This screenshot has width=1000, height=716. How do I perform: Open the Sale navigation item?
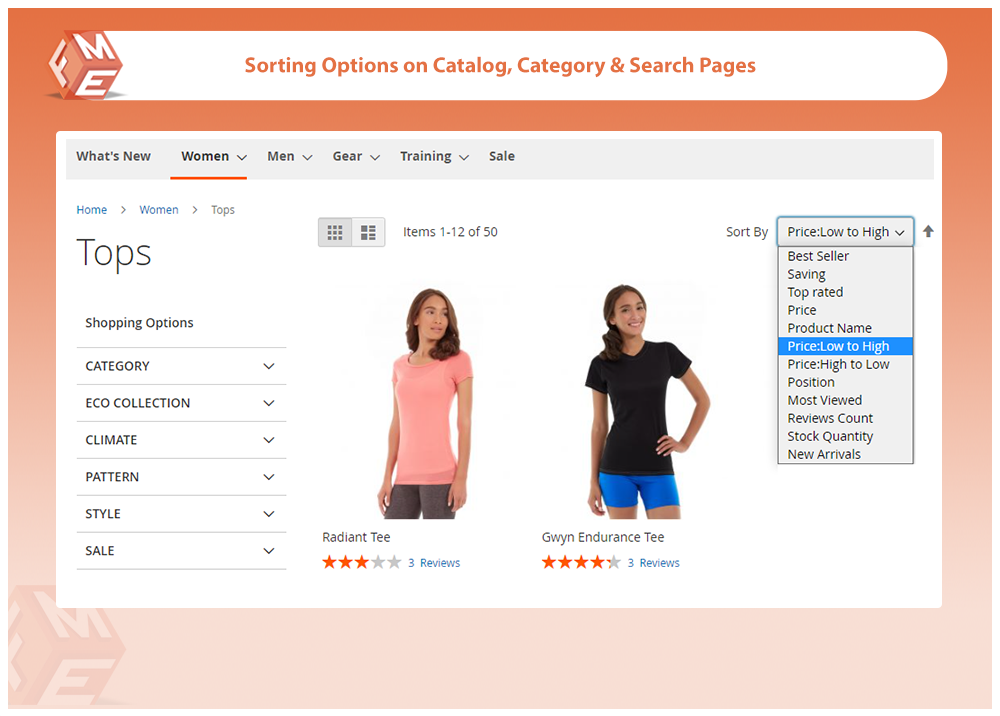[502, 156]
